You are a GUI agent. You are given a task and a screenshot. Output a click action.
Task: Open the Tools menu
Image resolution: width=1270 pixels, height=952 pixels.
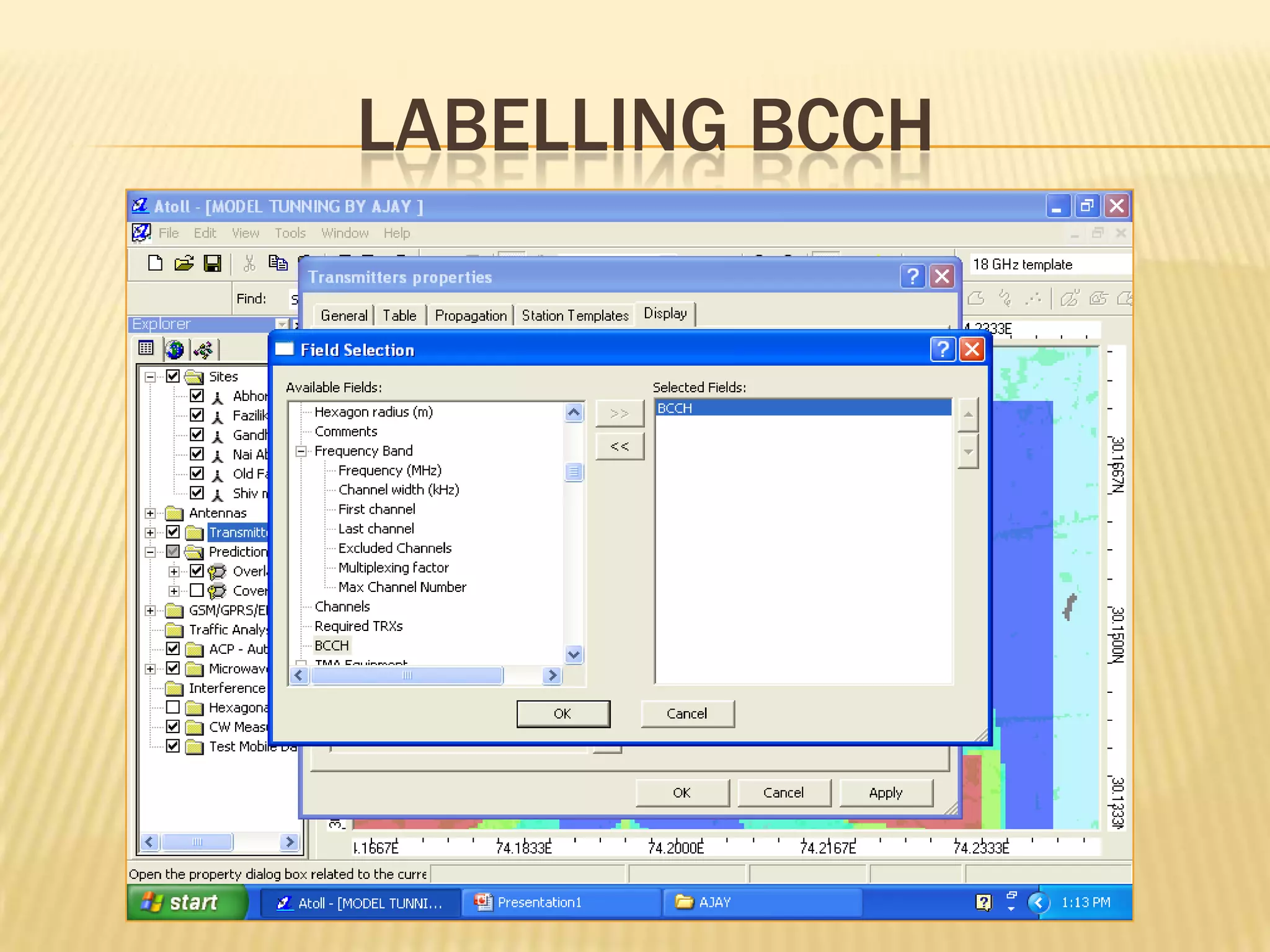(290, 233)
